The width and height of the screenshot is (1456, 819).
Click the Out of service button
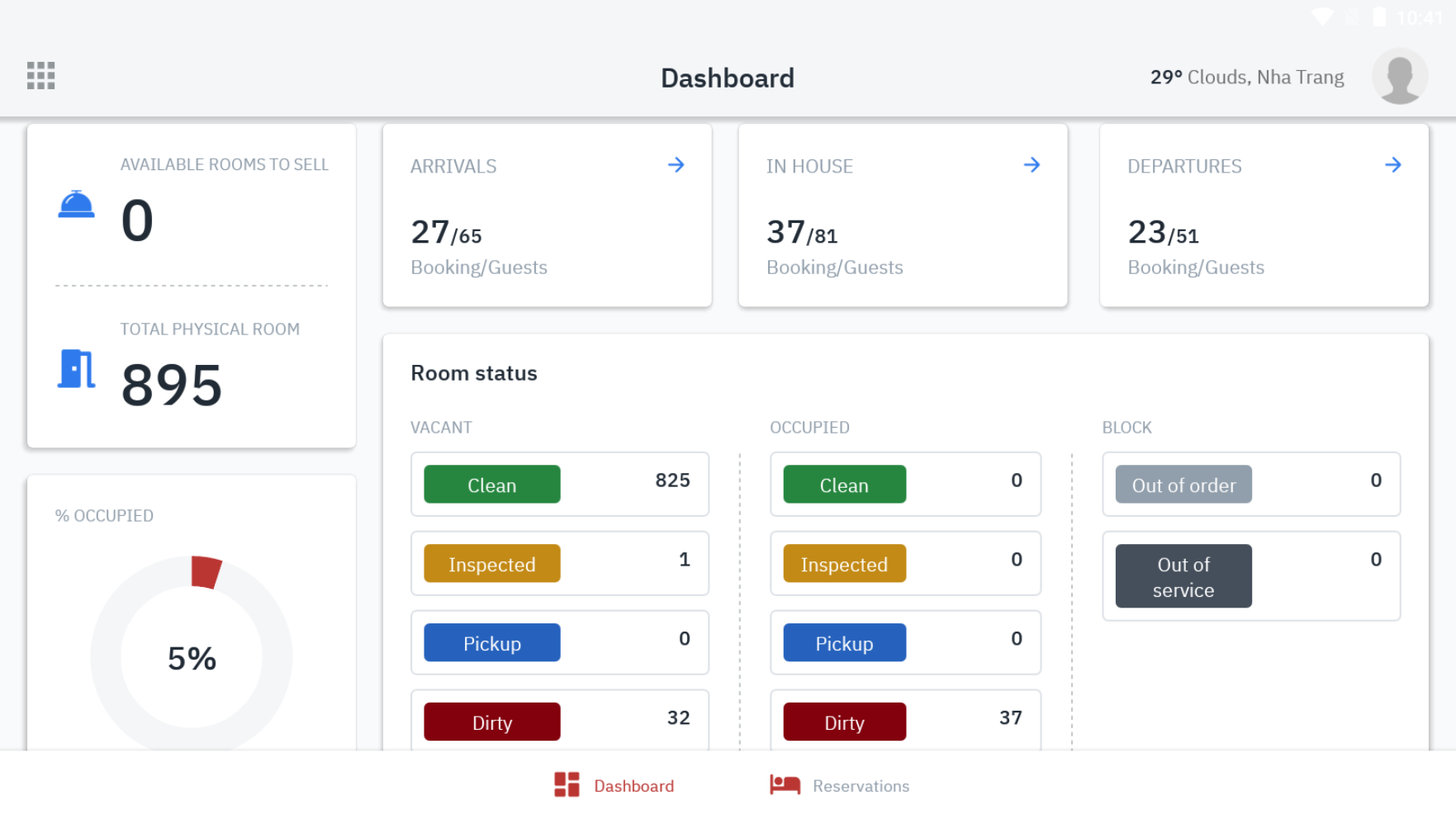[x=1183, y=576]
